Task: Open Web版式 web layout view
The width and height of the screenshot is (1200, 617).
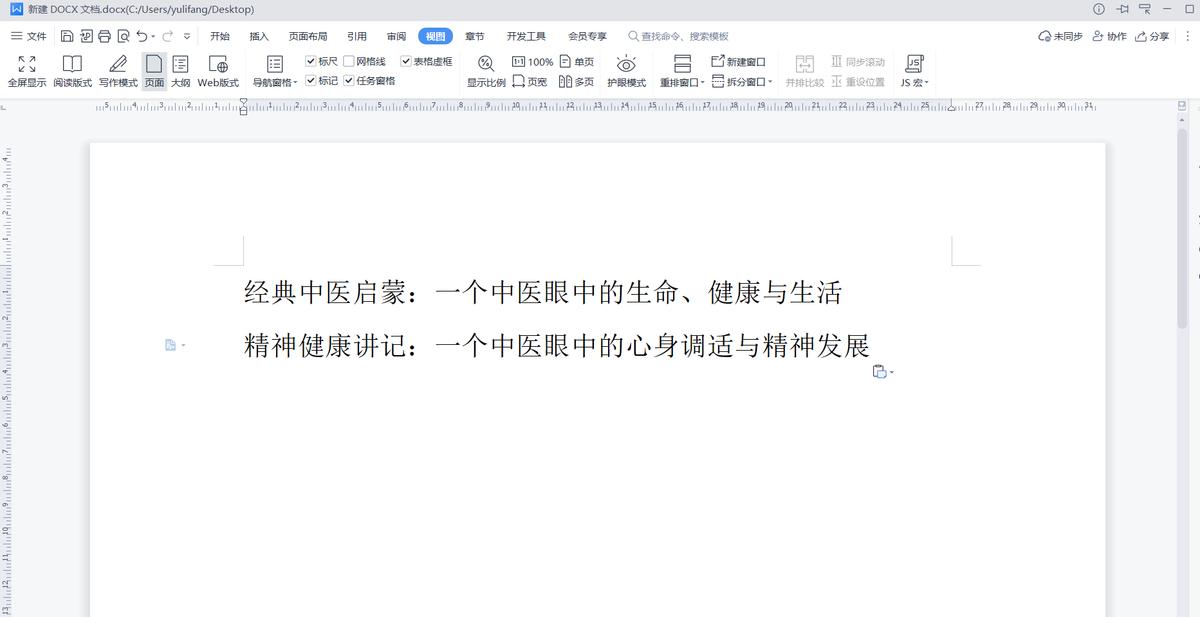Action: 217,70
